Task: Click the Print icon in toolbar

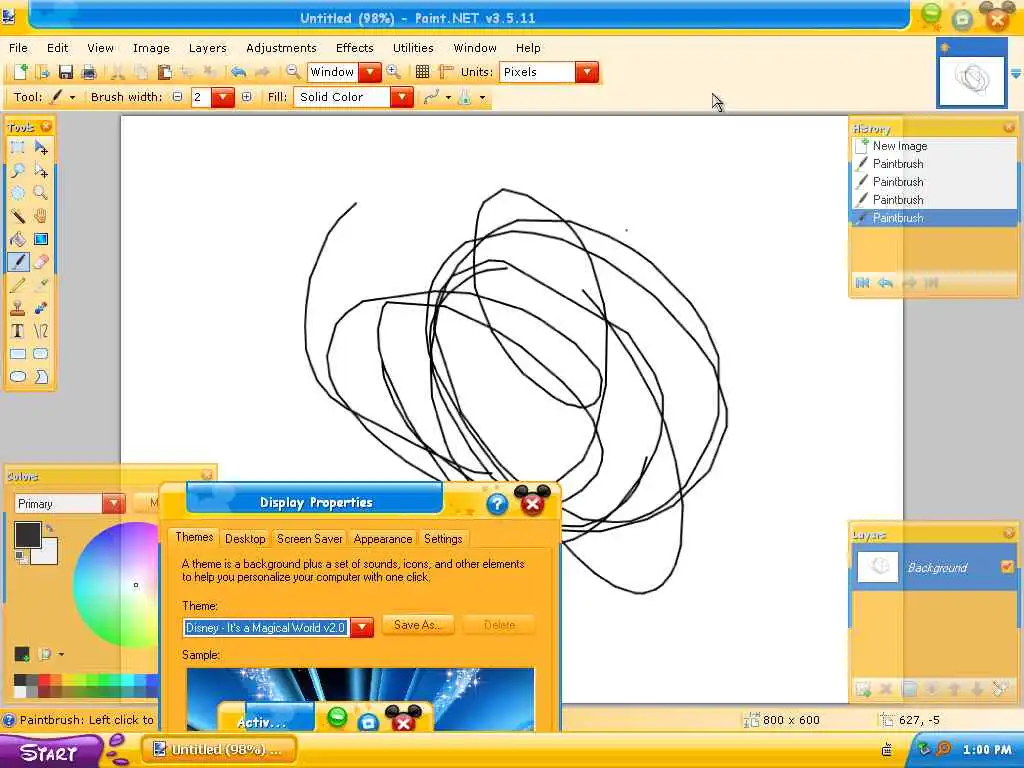Action: 89,72
